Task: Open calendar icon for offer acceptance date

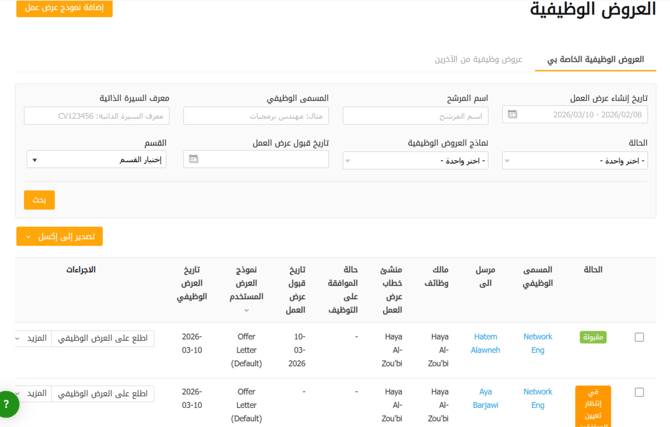Action: tap(194, 159)
